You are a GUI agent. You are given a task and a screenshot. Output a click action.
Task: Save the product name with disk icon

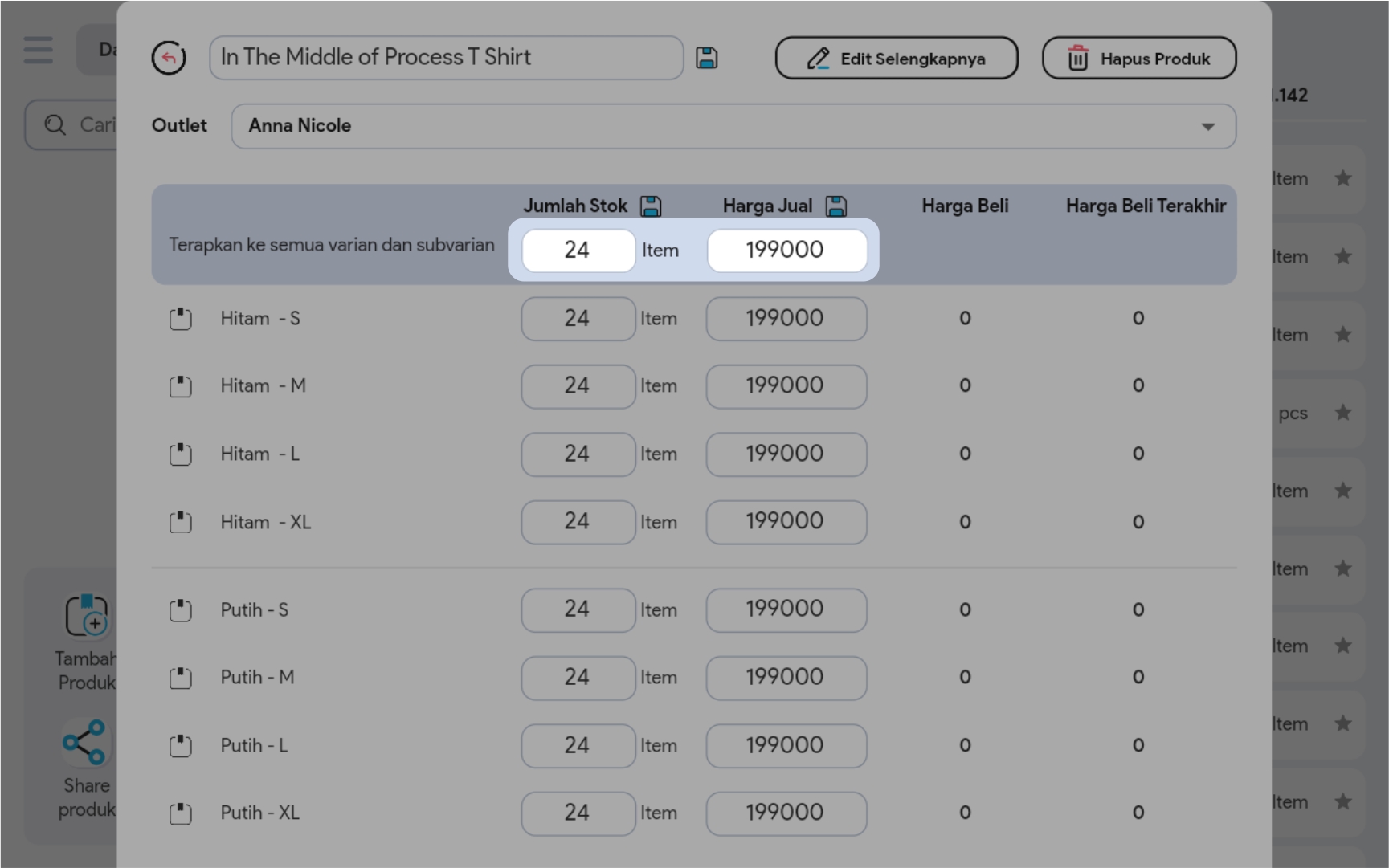706,58
